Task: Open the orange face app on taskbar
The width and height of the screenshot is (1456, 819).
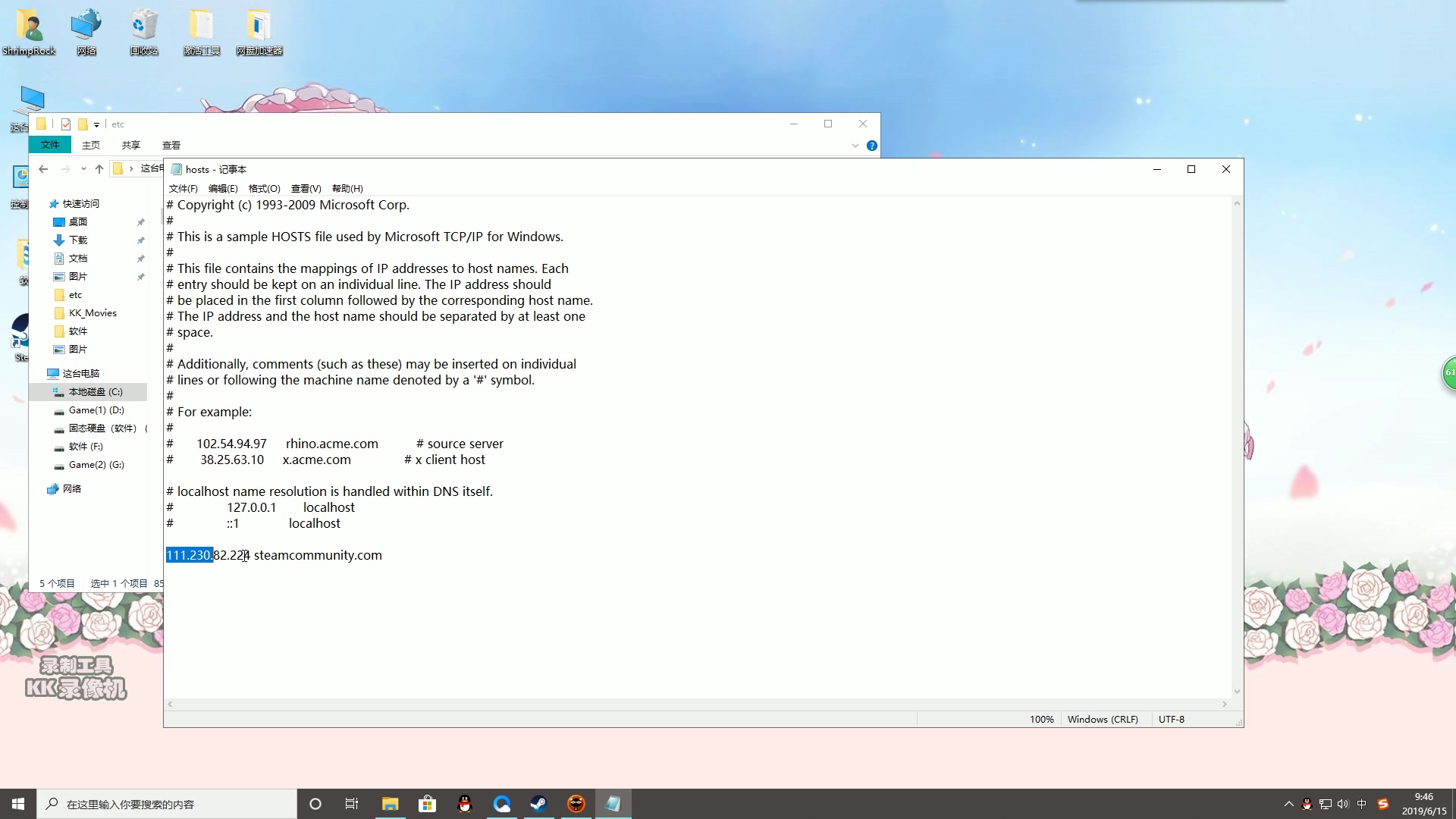Action: (x=576, y=804)
